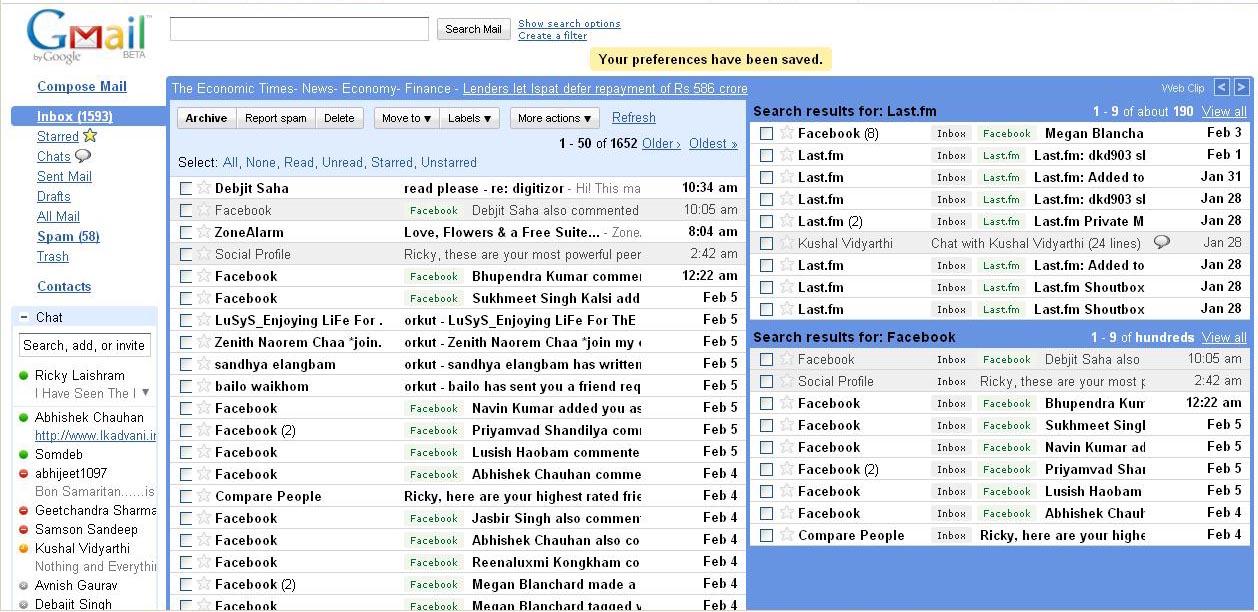The width and height of the screenshot is (1258, 612).
Task: Collapse the Chat panel
Action: pyautogui.click(x=23, y=317)
